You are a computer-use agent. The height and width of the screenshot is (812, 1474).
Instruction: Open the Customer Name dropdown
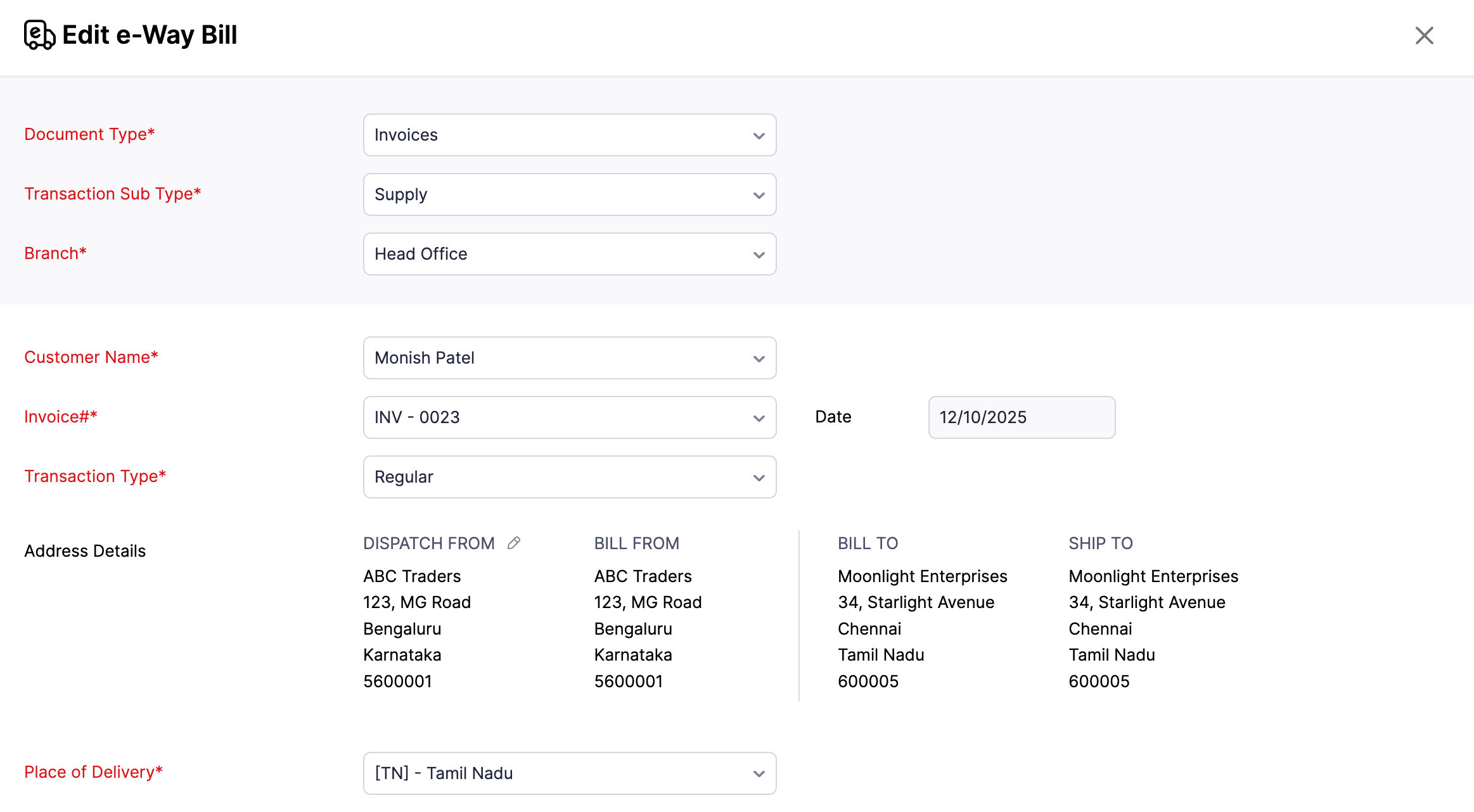(569, 358)
